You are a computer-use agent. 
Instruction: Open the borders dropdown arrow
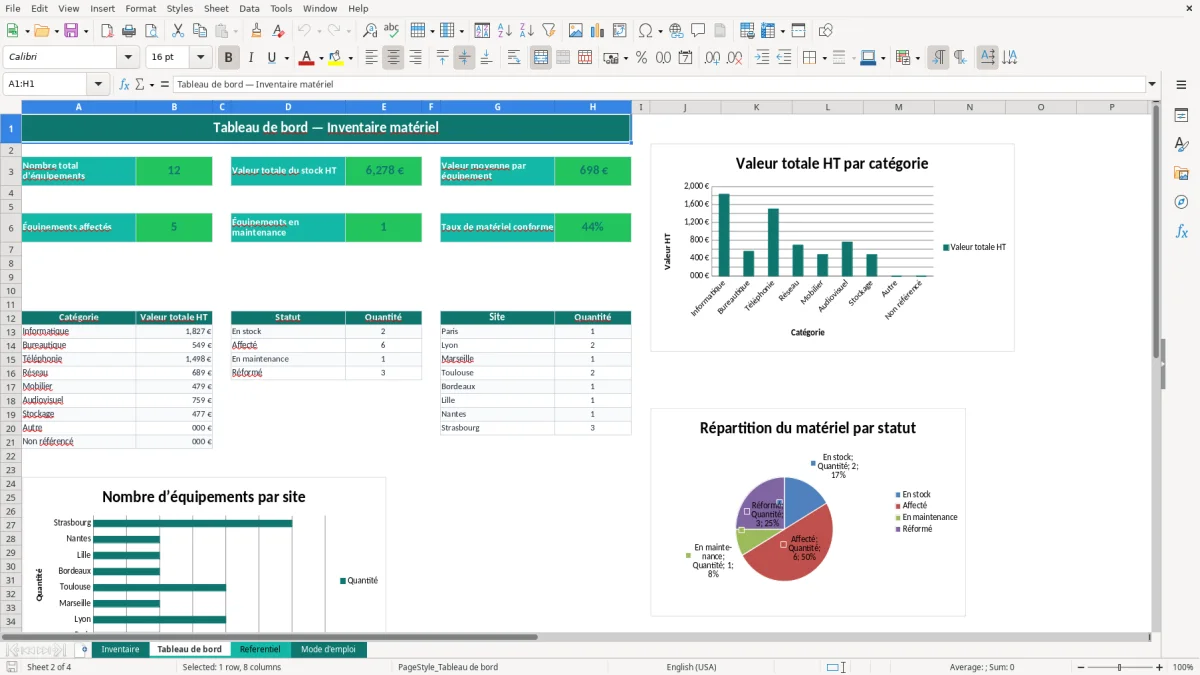824,58
